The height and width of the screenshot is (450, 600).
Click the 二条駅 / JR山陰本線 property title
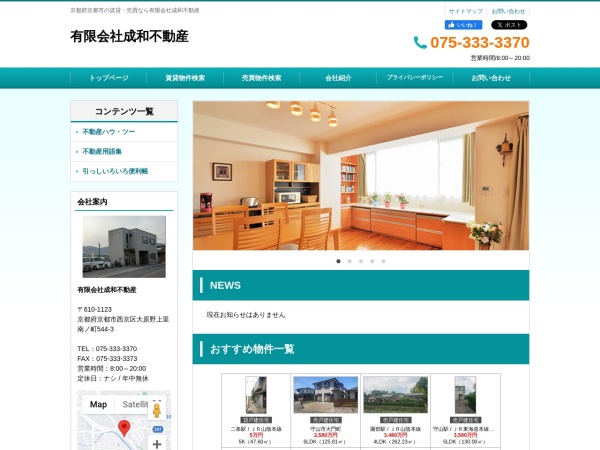click(256, 429)
